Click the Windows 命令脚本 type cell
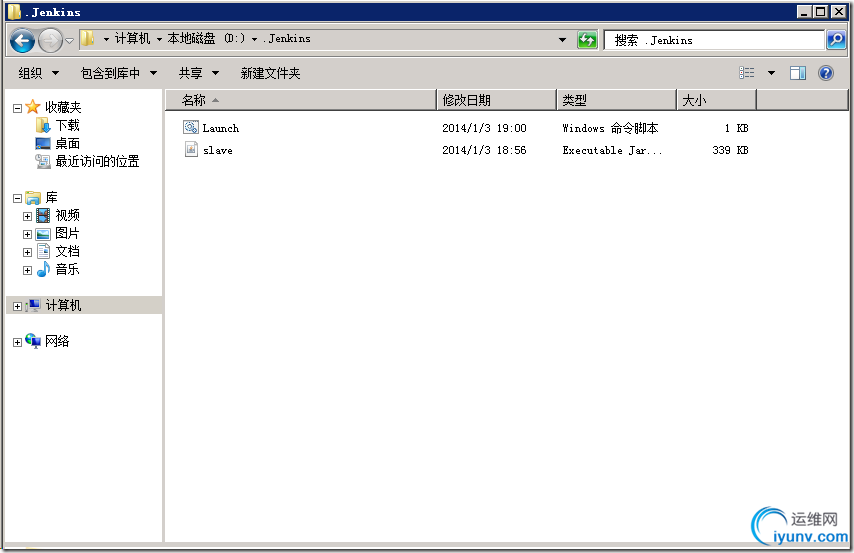Viewport: 854px width, 553px height. (610, 128)
